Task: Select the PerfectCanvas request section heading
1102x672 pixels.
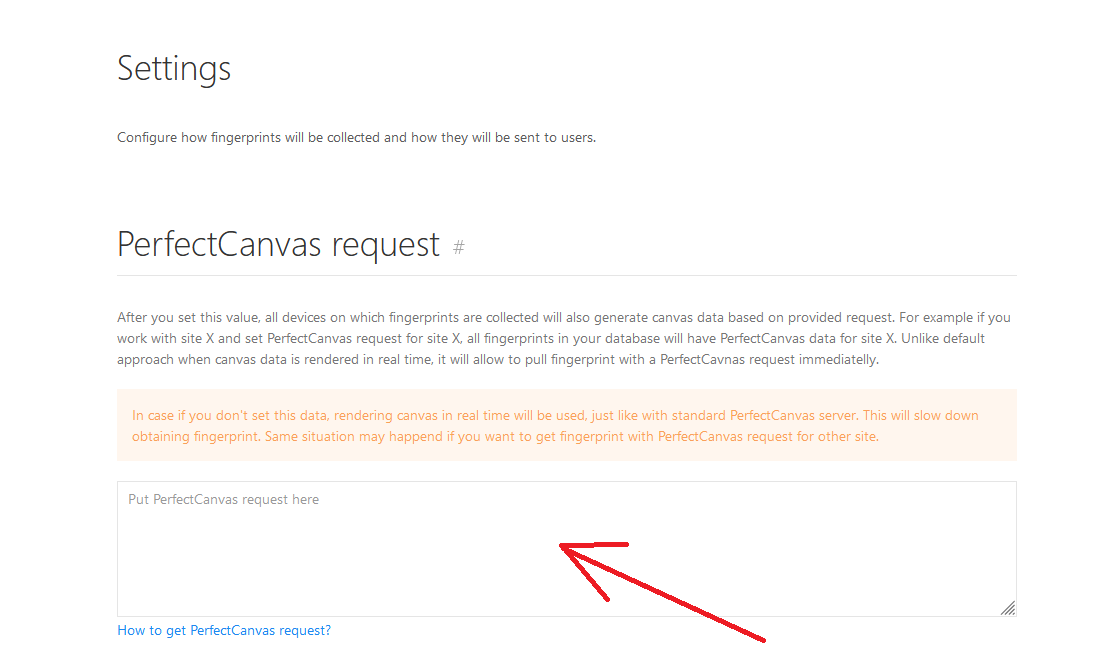Action: pyautogui.click(x=278, y=244)
